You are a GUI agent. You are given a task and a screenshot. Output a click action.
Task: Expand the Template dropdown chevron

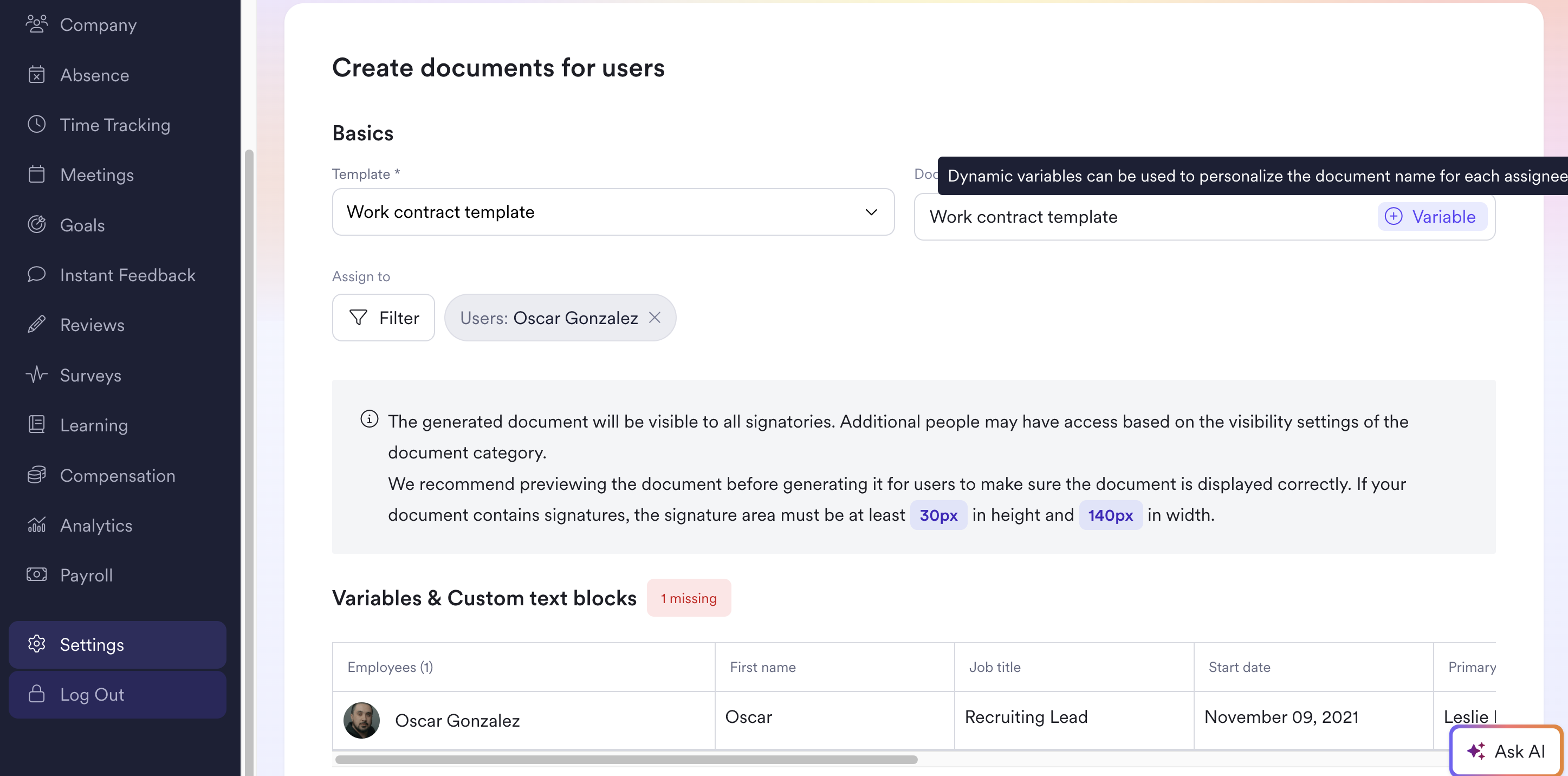pyautogui.click(x=871, y=212)
